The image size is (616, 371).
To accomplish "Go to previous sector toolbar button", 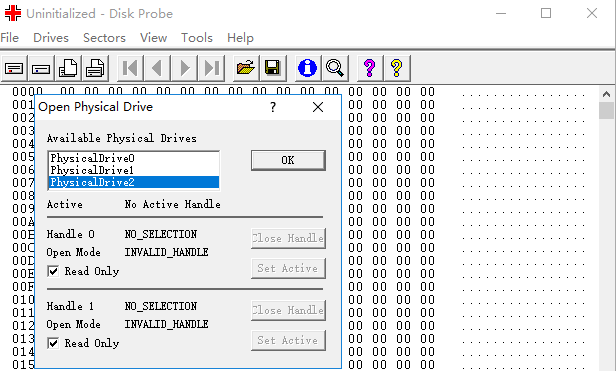I will pos(157,68).
